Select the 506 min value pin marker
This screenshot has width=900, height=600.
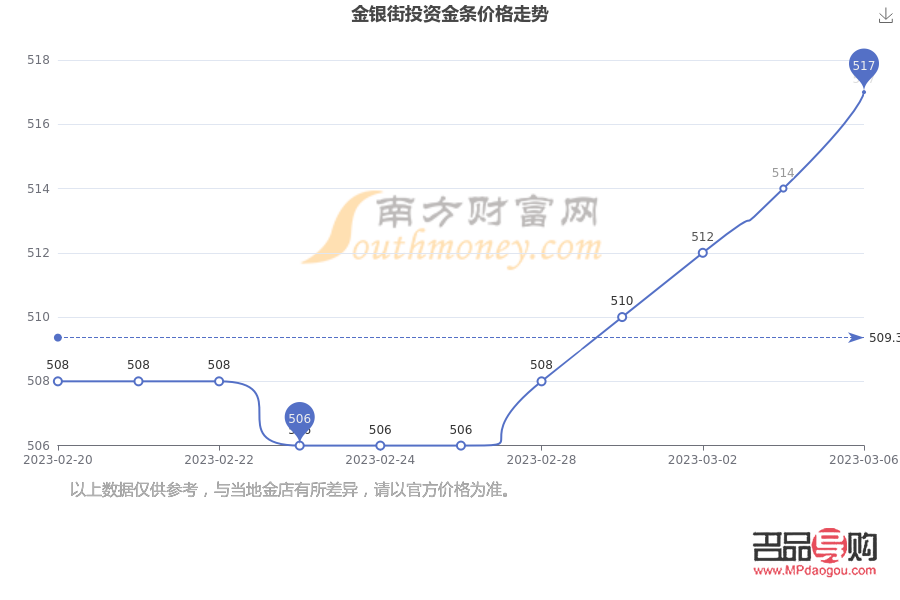click(x=300, y=421)
